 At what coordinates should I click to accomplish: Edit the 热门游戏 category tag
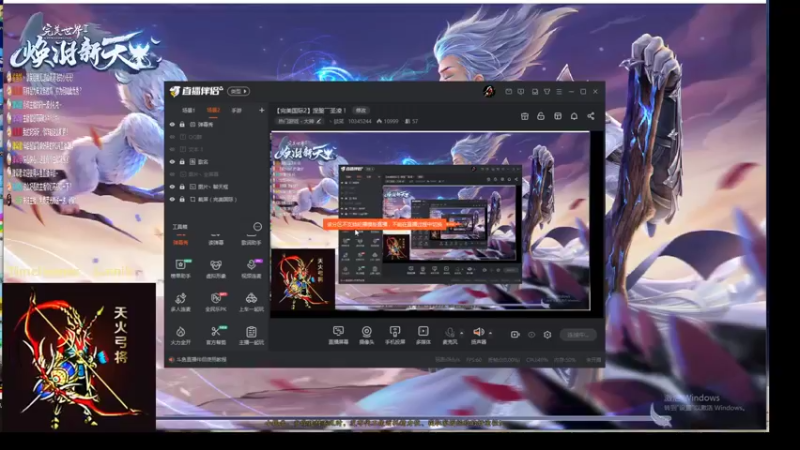pyautogui.click(x=299, y=121)
